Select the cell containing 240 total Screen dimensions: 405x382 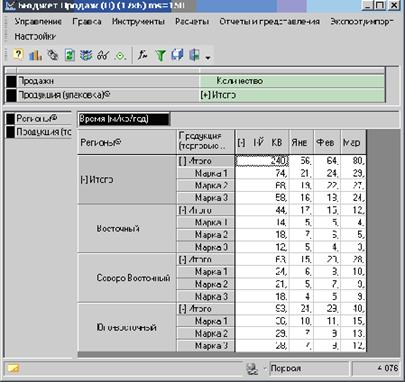pyautogui.click(x=262, y=161)
